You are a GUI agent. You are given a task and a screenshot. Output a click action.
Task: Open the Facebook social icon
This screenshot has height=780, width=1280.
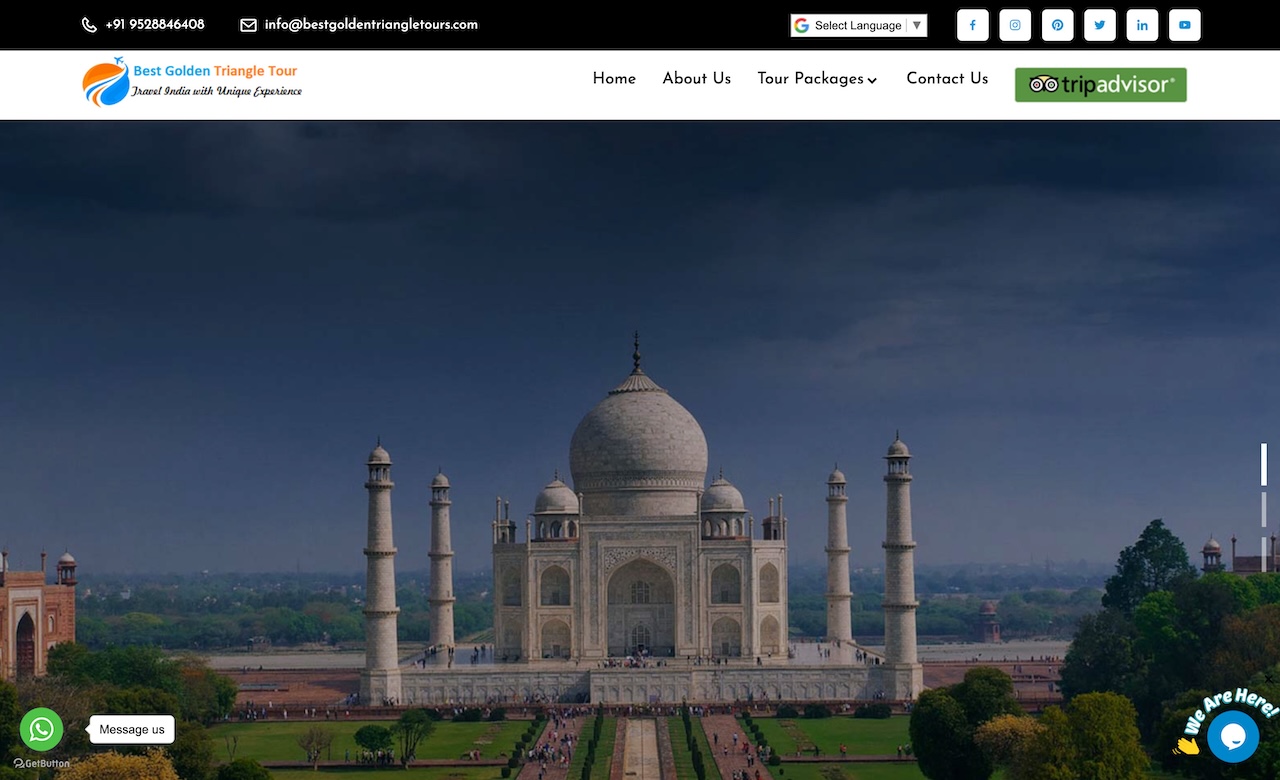(972, 25)
